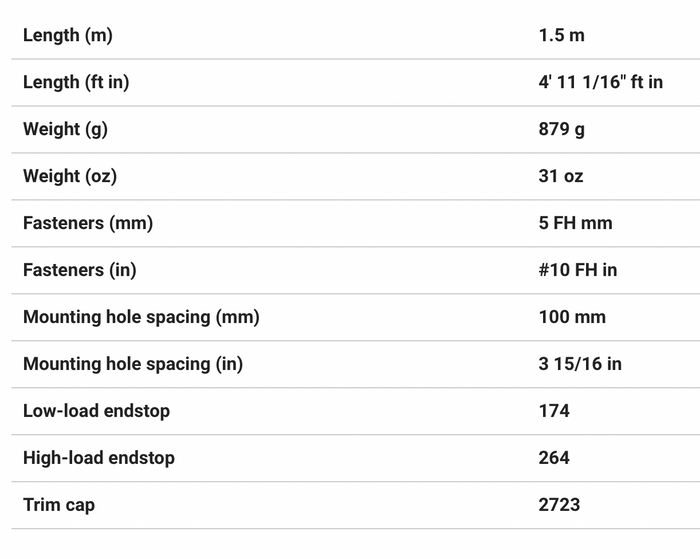The width and height of the screenshot is (700, 559).
Task: Click the Length (m) label
Action: [67, 35]
